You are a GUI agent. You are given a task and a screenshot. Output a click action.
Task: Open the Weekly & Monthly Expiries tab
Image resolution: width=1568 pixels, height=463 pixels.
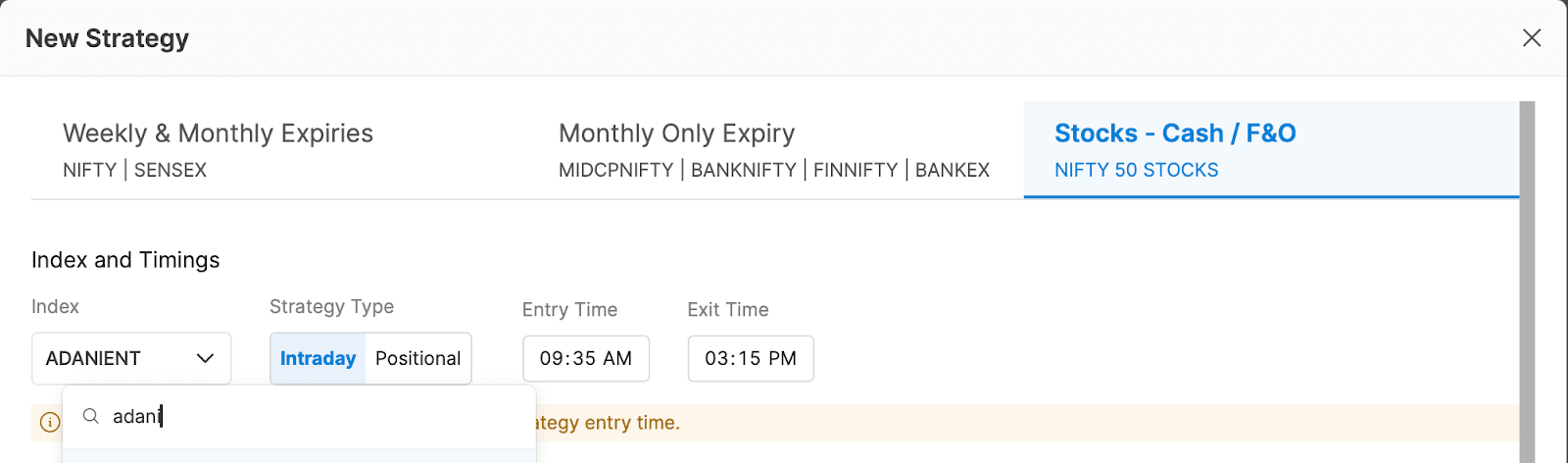pyautogui.click(x=218, y=149)
